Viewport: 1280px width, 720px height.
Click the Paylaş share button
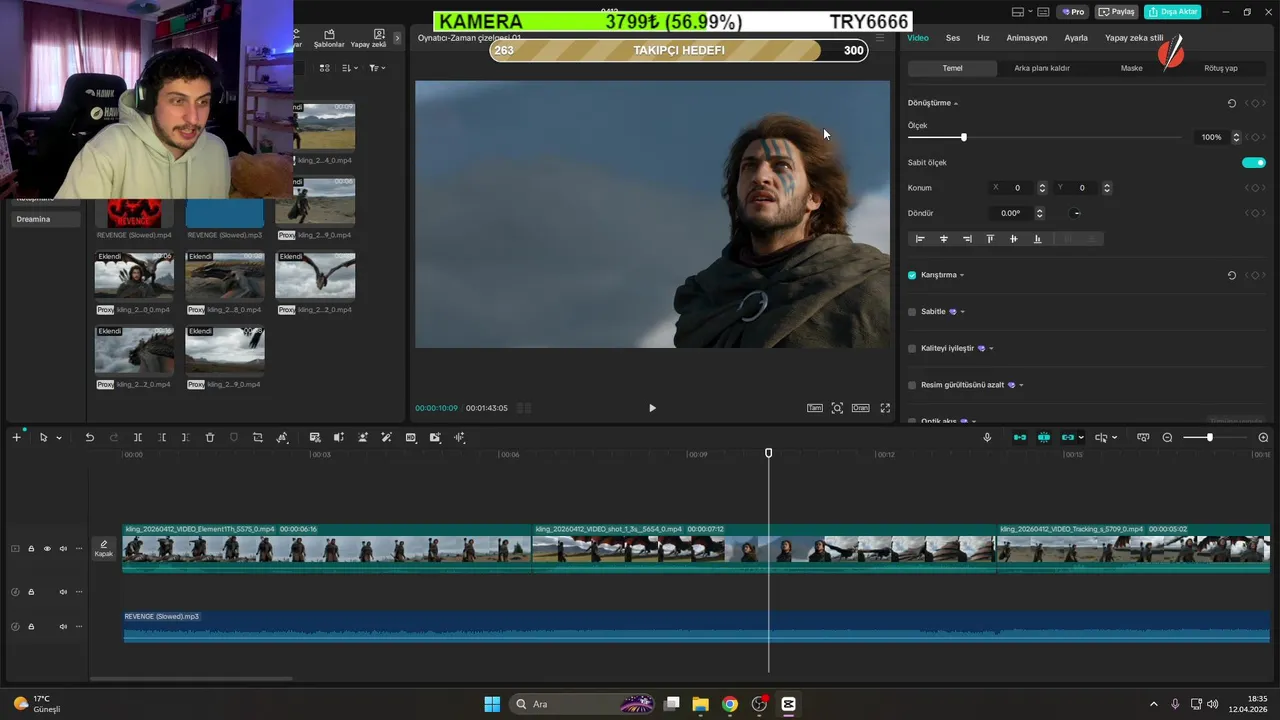pos(1117,12)
